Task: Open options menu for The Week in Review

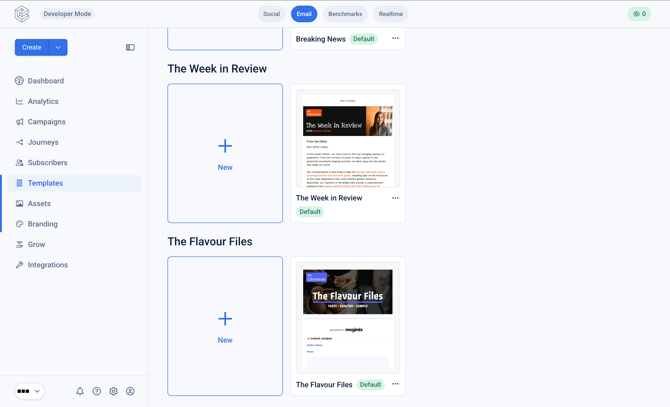Action: (395, 198)
